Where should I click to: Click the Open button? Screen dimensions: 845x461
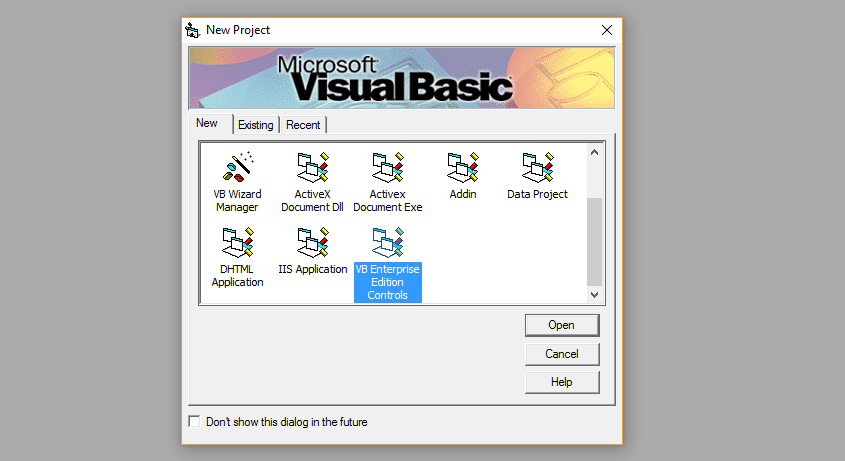[562, 325]
